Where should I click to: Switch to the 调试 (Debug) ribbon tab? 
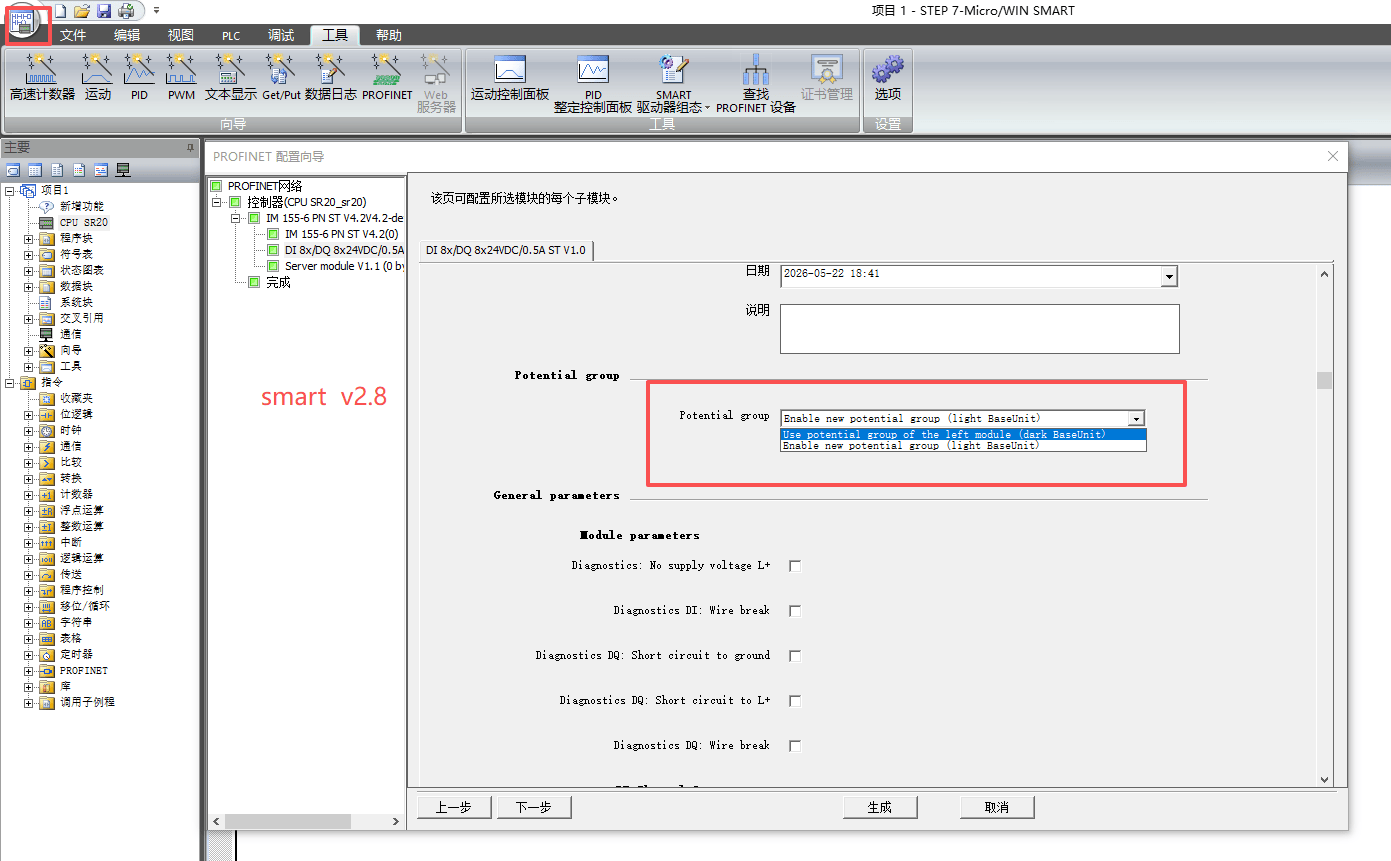281,35
